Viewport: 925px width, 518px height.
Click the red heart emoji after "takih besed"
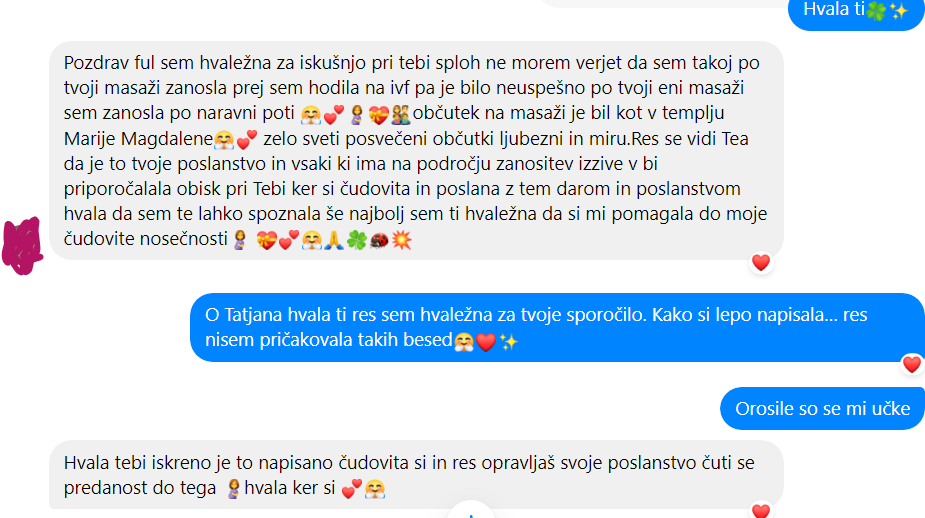click(486, 342)
